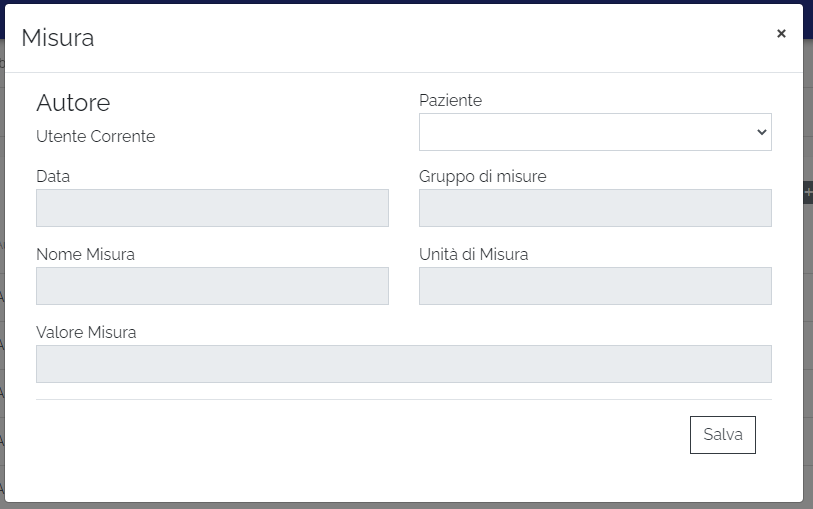
Task: Click the Paziente dropdown arrow chevron
Action: [x=761, y=132]
